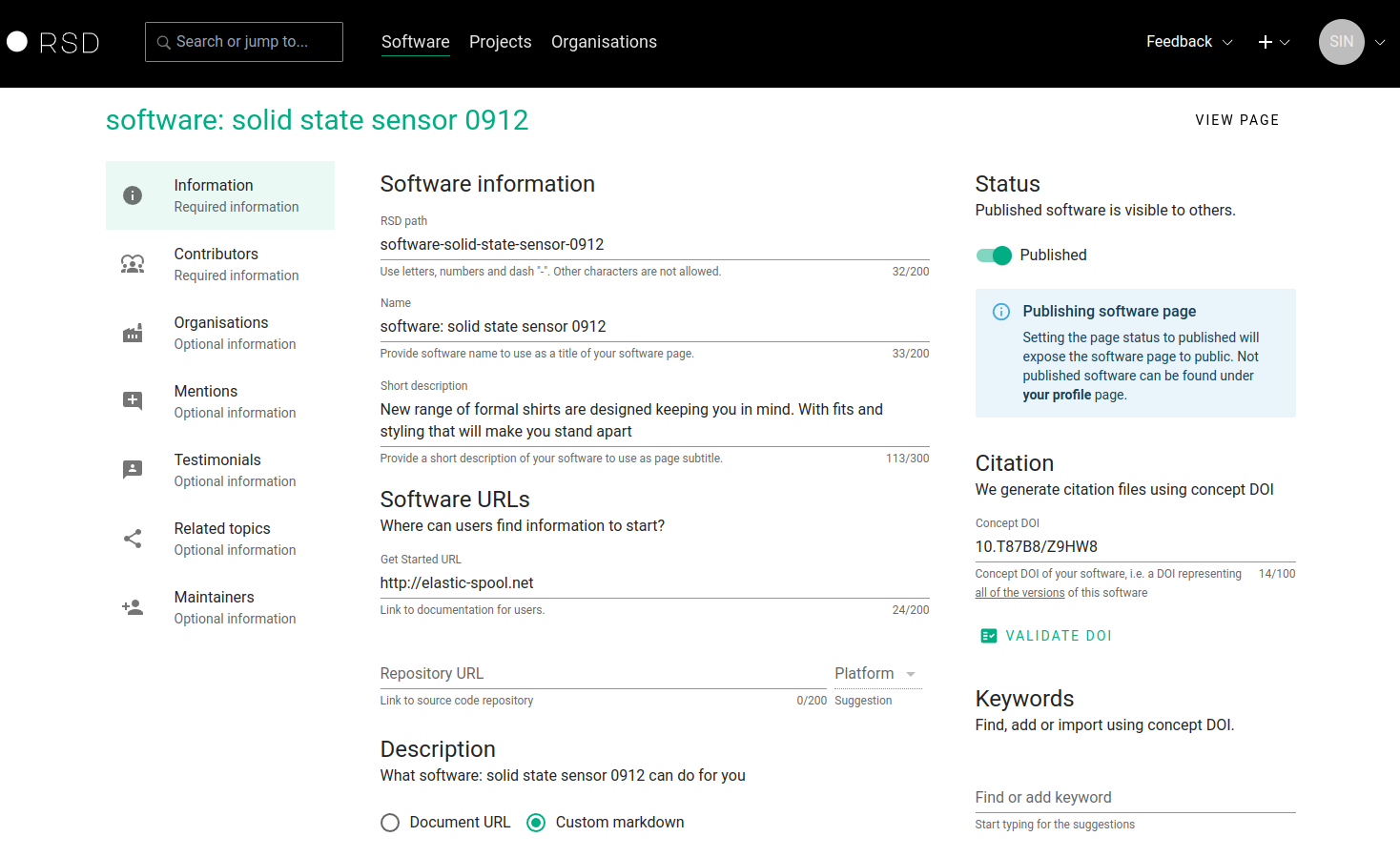The image size is (1400, 857).
Task: Click the VALIDATE DOI button
Action: pos(1045,635)
